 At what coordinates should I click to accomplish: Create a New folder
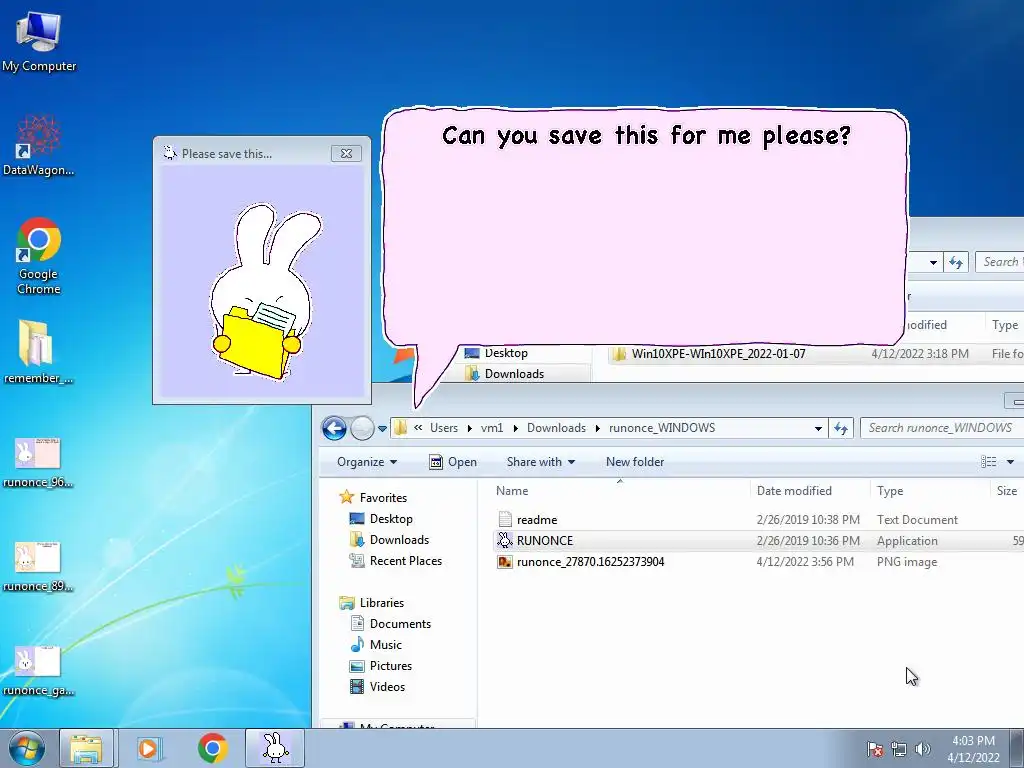coord(635,462)
